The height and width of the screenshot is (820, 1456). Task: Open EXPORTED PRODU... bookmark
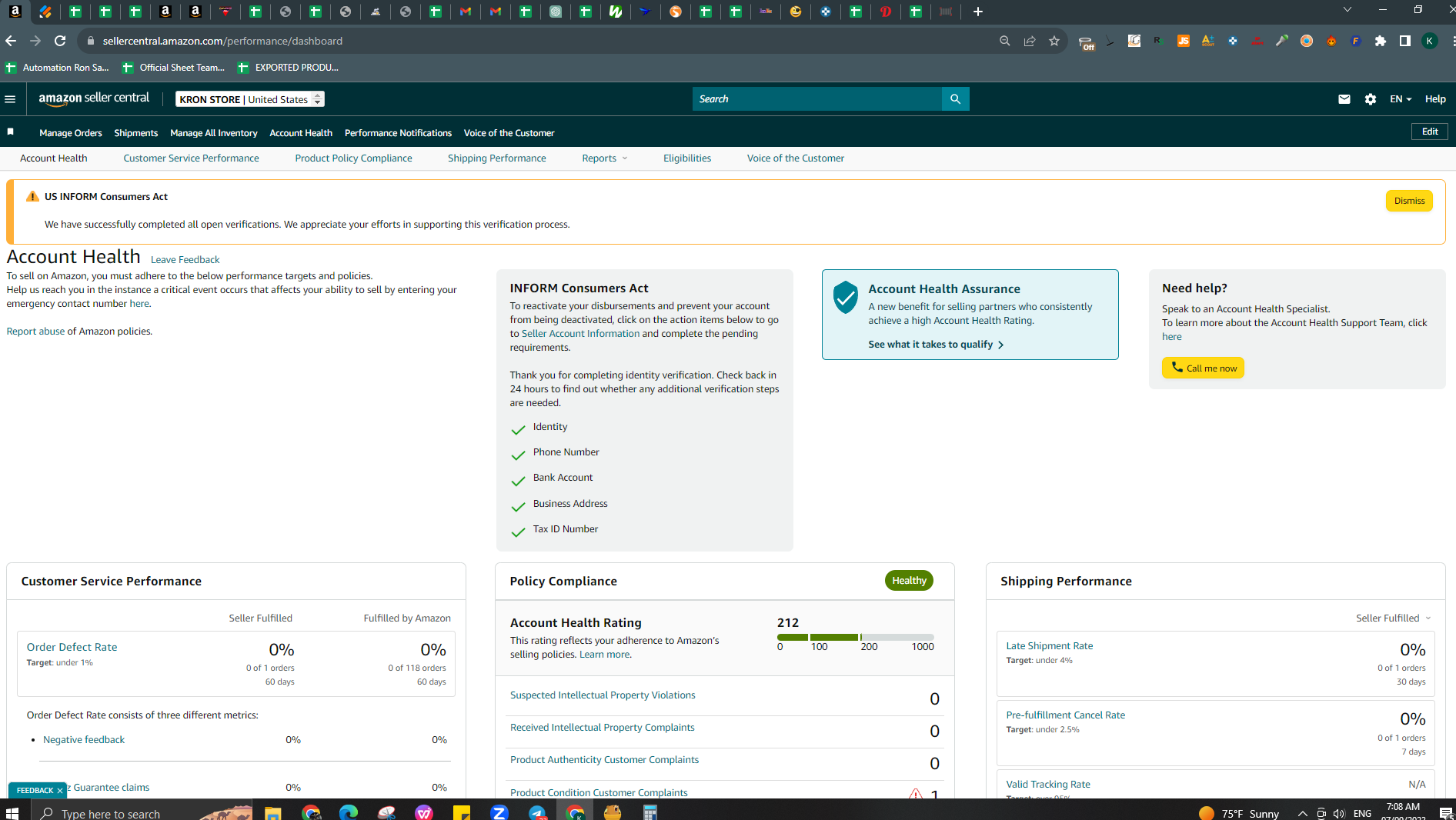pos(288,68)
